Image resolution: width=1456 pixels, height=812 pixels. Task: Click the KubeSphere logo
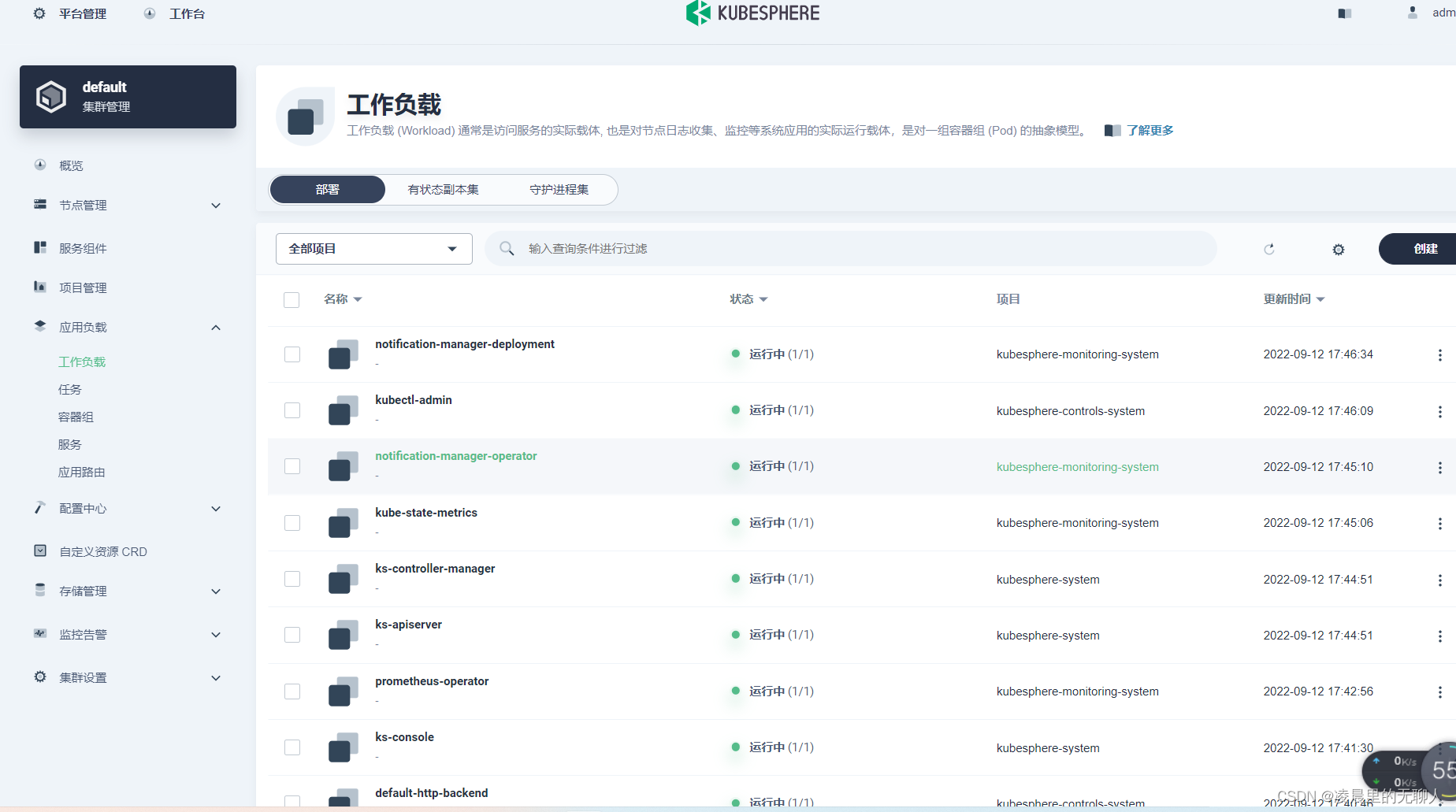[x=752, y=13]
